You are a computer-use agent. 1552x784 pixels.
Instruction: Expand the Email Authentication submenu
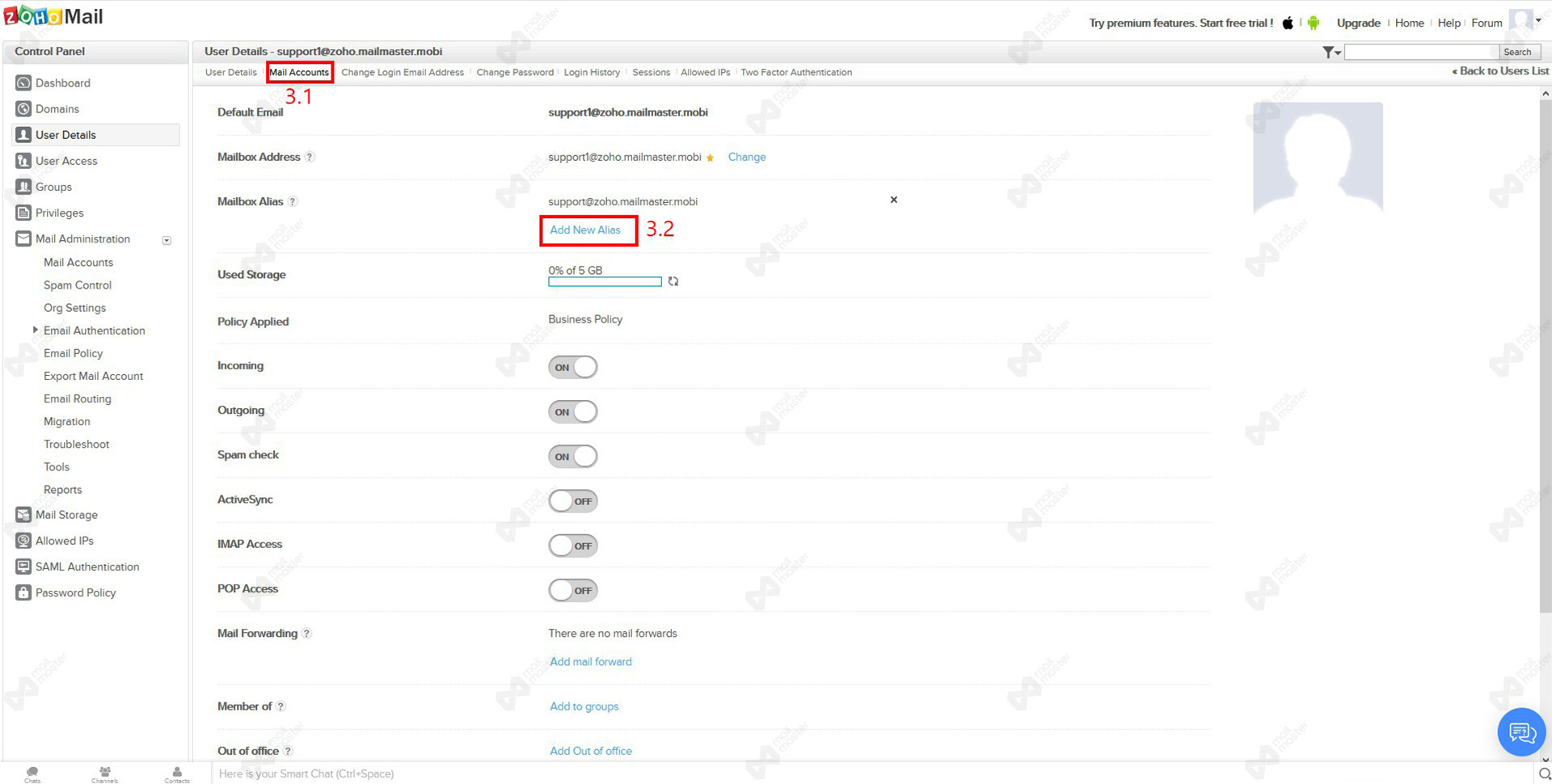click(35, 330)
